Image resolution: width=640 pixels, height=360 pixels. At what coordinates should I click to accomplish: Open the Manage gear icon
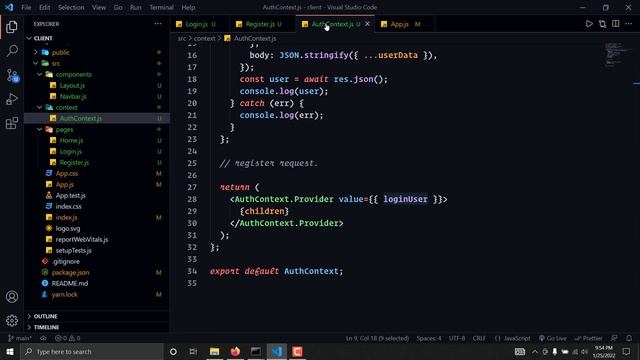12,321
